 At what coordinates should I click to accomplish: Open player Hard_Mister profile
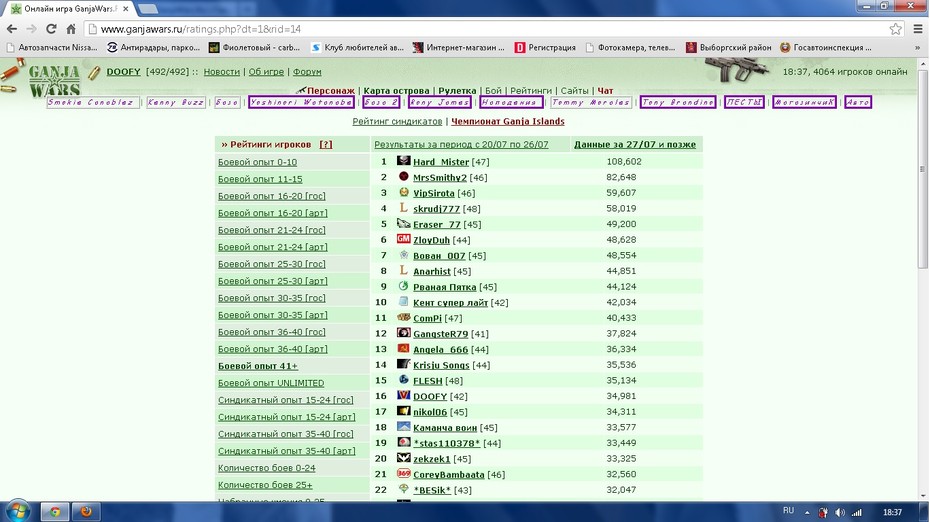tap(441, 162)
